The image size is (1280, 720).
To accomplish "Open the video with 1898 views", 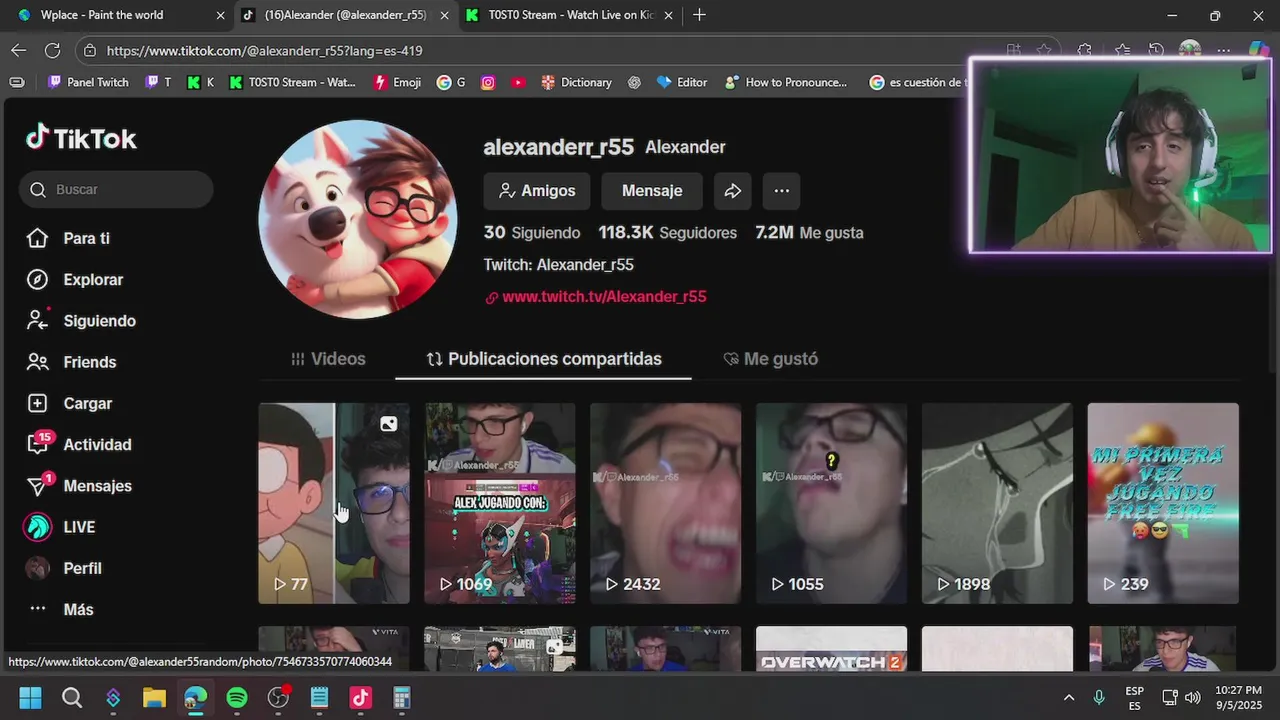I will 997,503.
